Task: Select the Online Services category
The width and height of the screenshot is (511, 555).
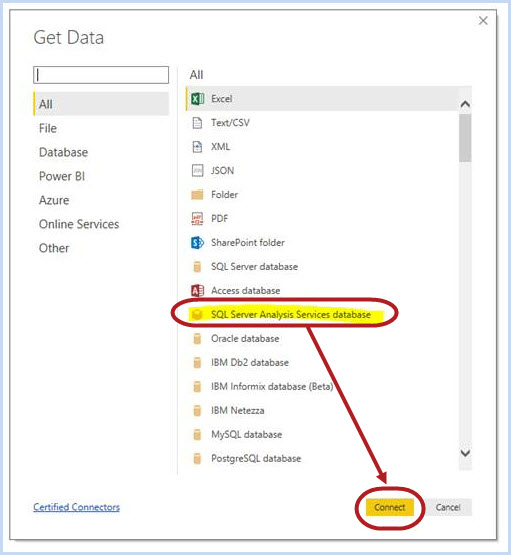Action: click(79, 224)
